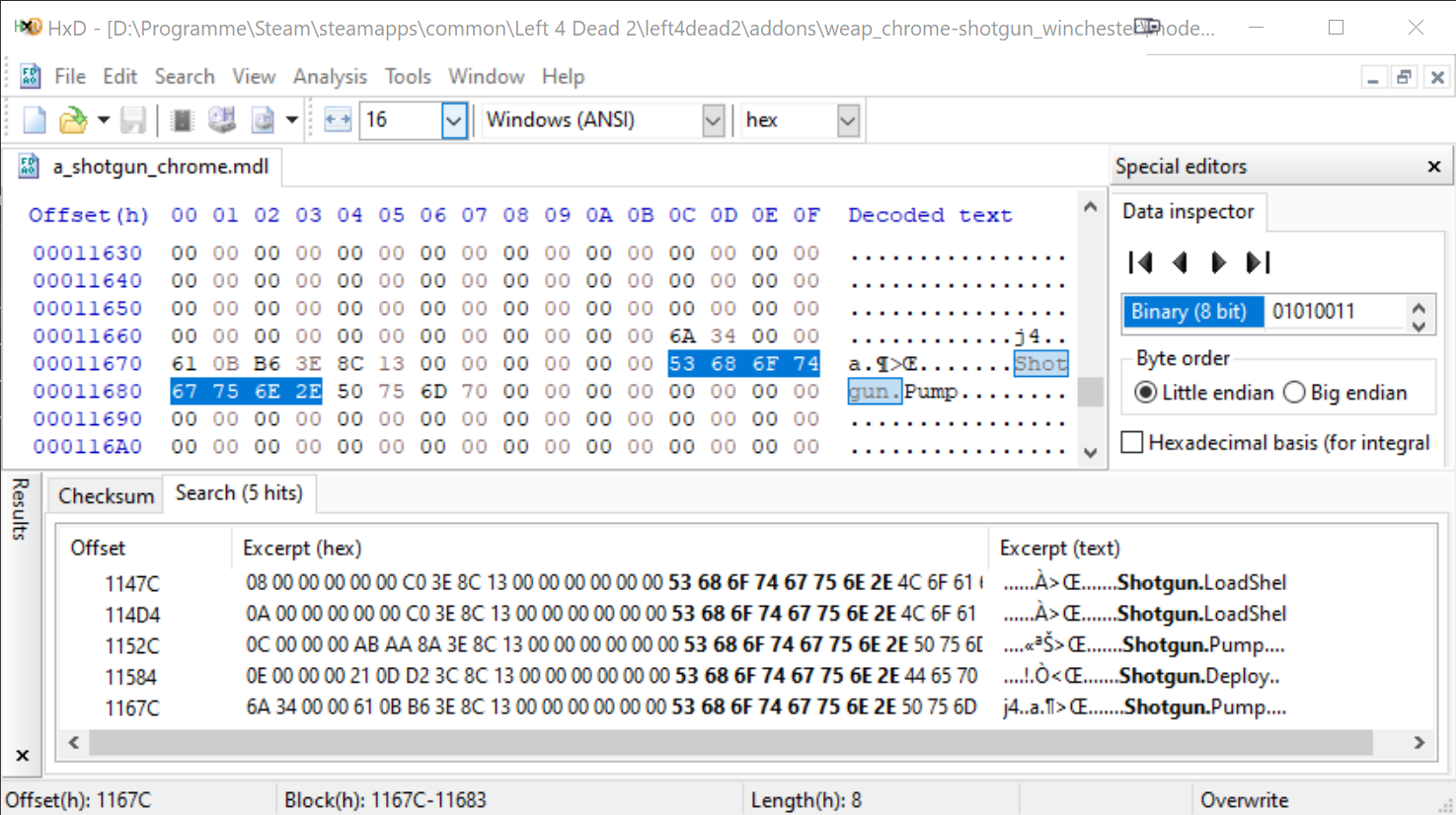
Task: Click the Overwrite mode status bar entry
Action: coord(1244,800)
